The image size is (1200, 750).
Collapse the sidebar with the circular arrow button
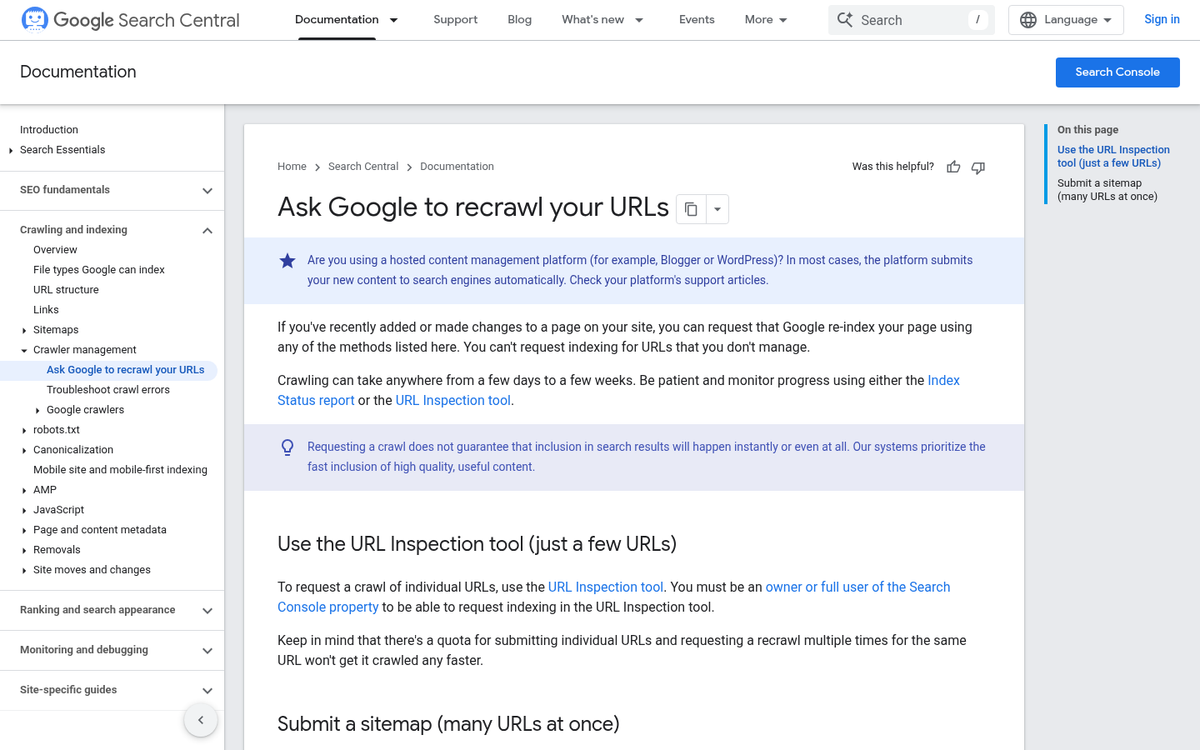(200, 720)
